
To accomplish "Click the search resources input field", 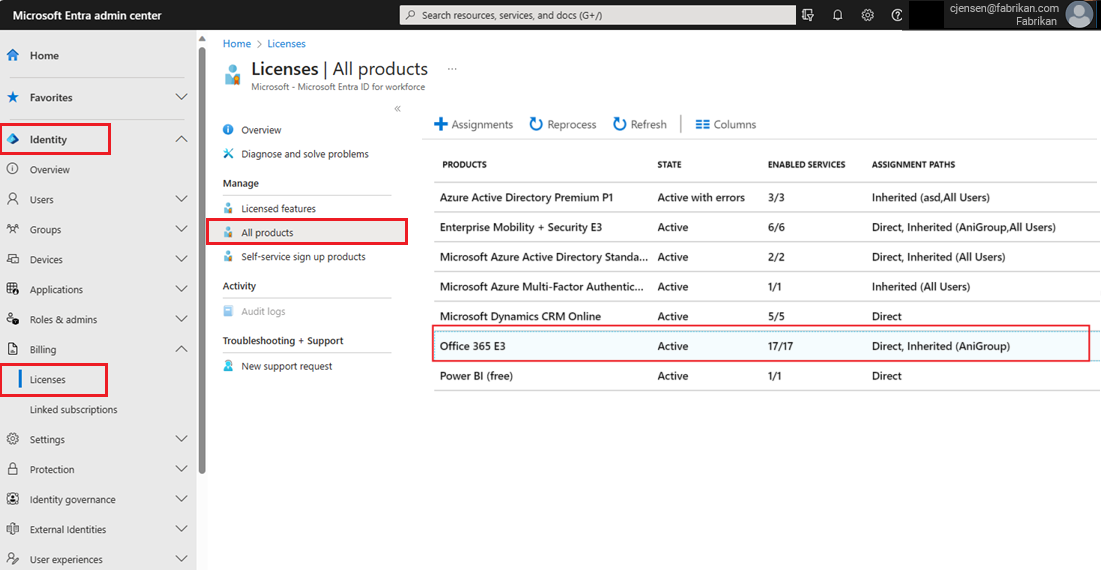I will [600, 15].
